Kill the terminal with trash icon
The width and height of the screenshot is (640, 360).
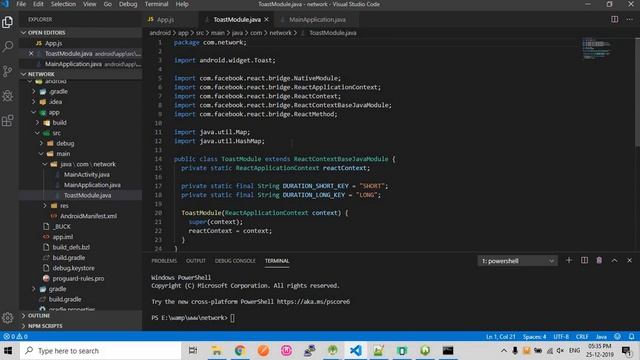pos(599,260)
